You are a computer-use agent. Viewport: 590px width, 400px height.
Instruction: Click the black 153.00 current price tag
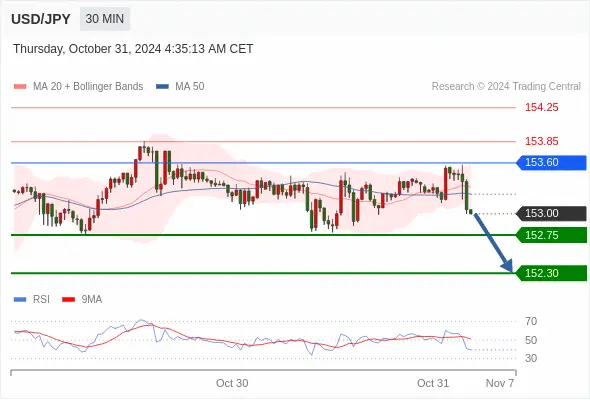552,213
